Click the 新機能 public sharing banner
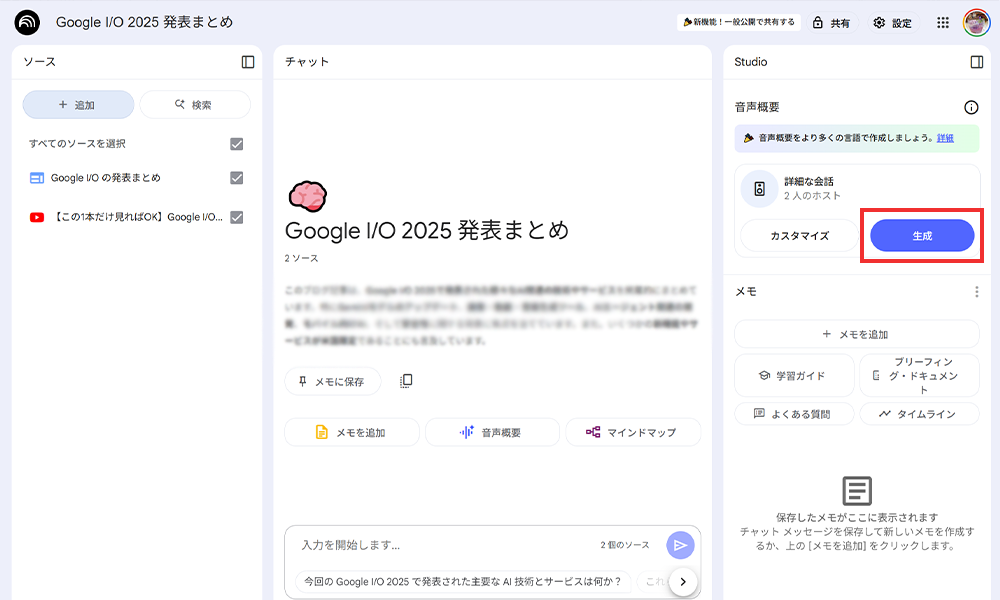 (x=739, y=22)
